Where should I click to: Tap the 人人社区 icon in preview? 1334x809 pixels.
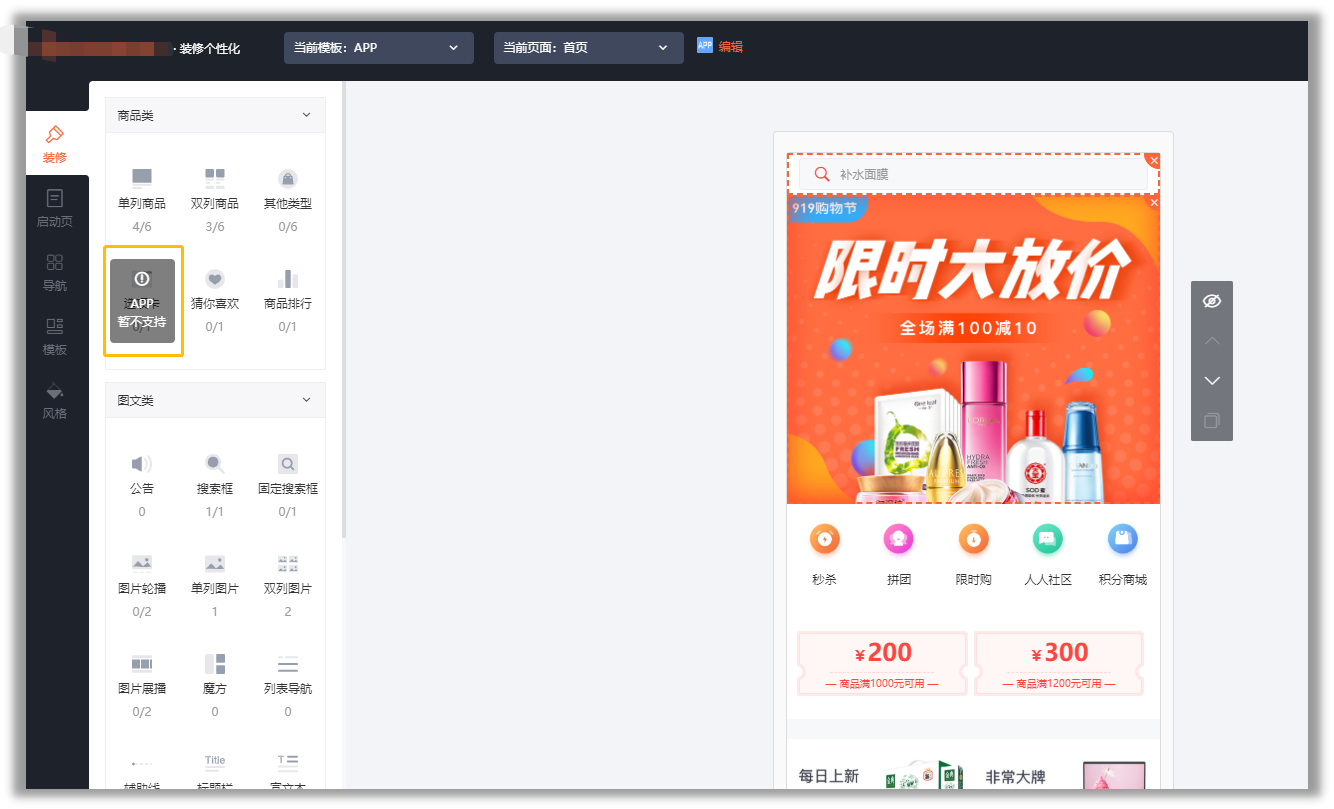coord(1048,539)
